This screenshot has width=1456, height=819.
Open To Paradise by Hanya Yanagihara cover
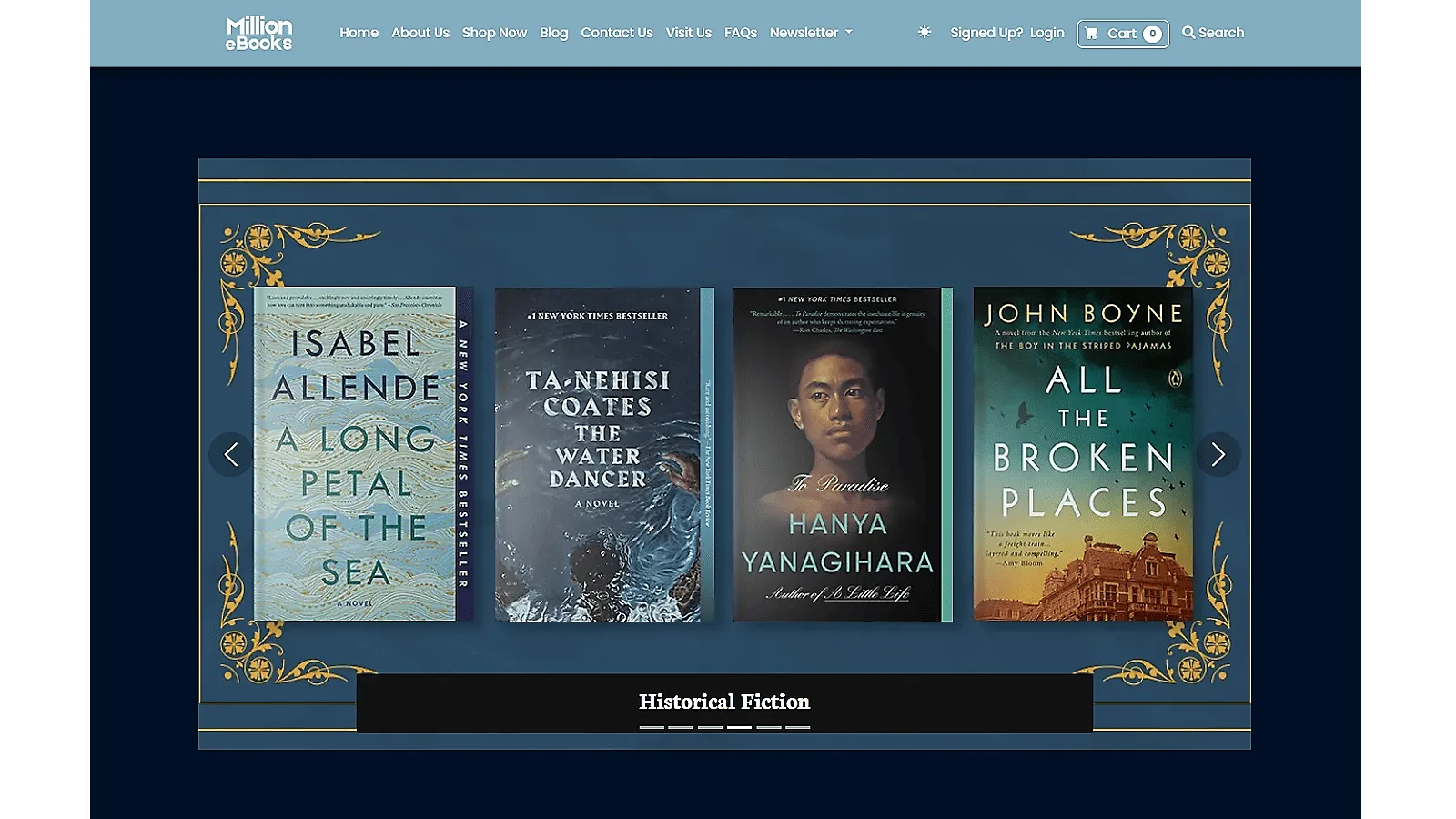[x=843, y=454]
